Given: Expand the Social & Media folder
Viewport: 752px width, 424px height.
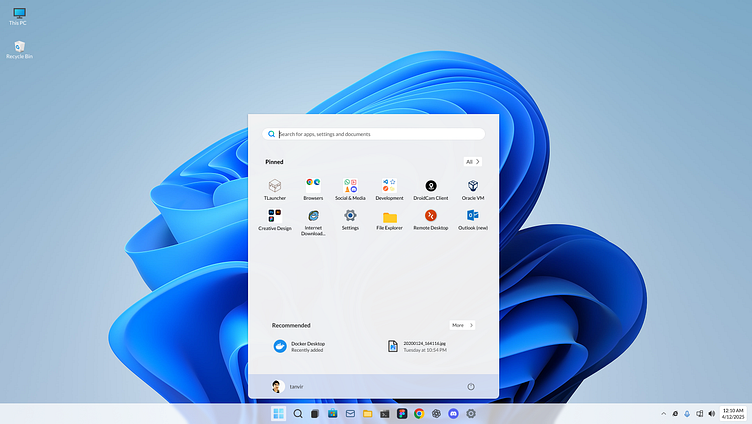Looking at the screenshot, I should (x=350, y=187).
